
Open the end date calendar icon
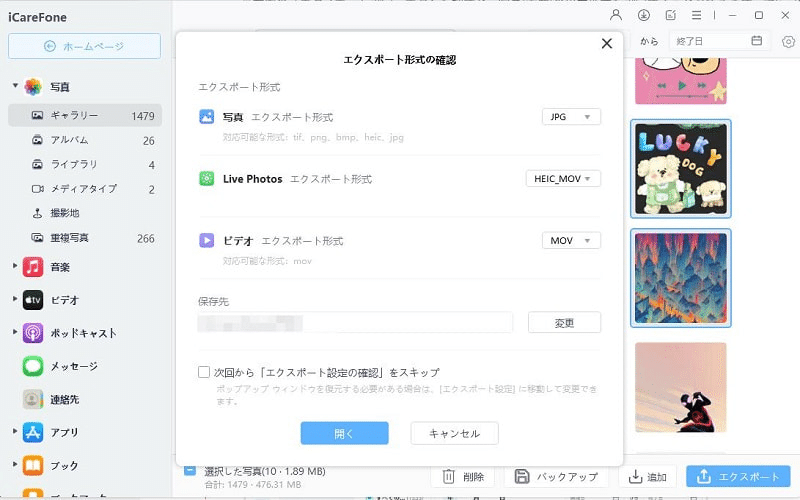pos(757,40)
